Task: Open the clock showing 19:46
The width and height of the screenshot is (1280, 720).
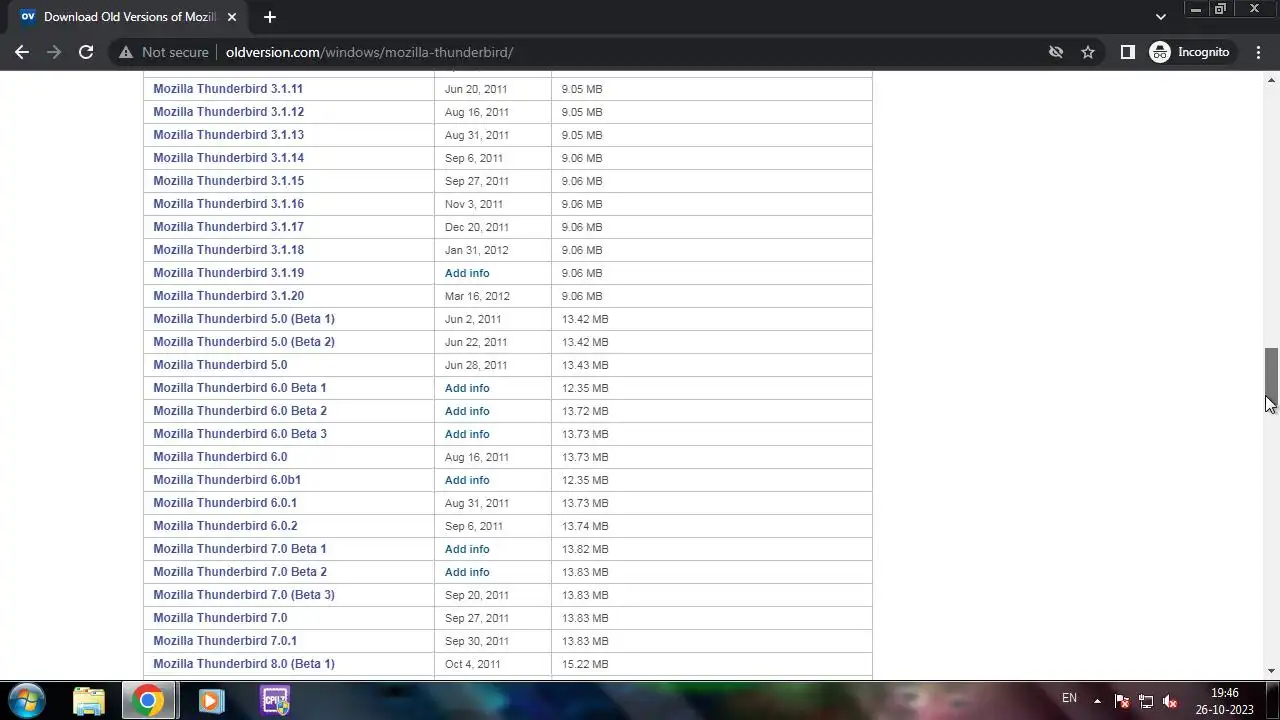Action: click(x=1224, y=701)
